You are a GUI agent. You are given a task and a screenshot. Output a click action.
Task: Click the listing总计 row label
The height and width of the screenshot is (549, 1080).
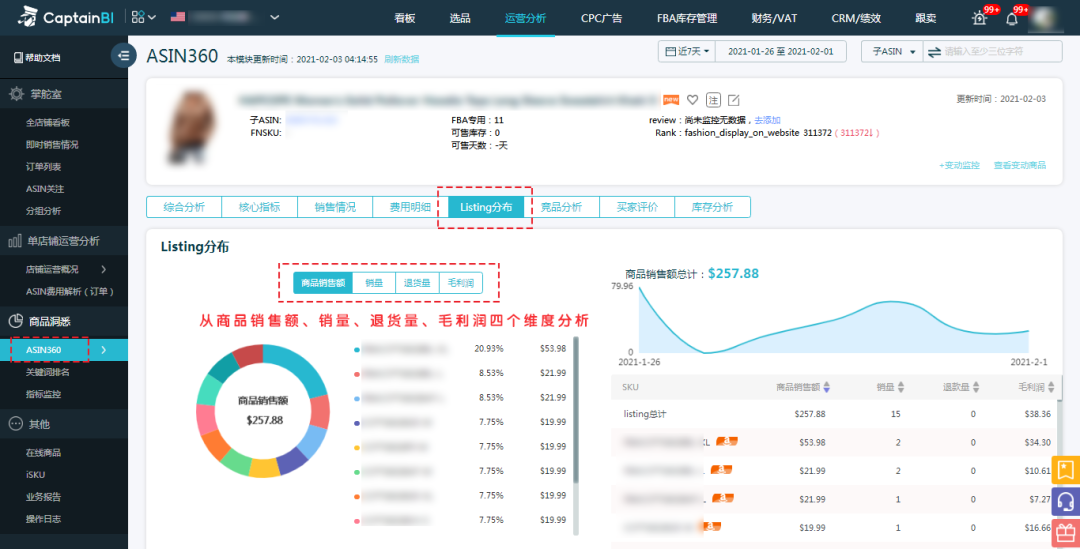[645, 414]
